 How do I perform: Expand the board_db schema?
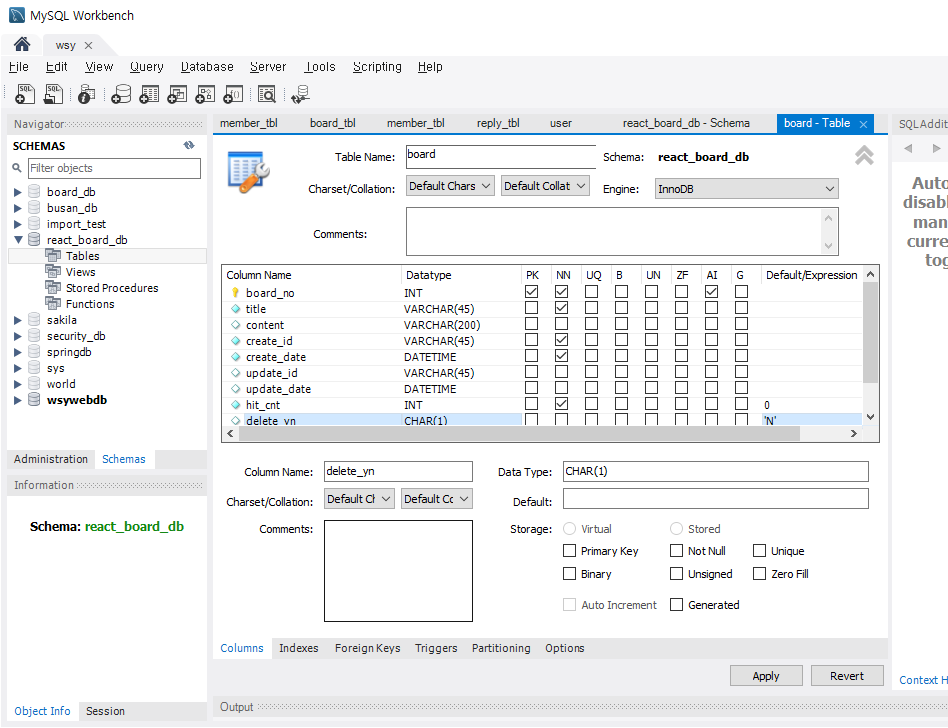point(18,192)
